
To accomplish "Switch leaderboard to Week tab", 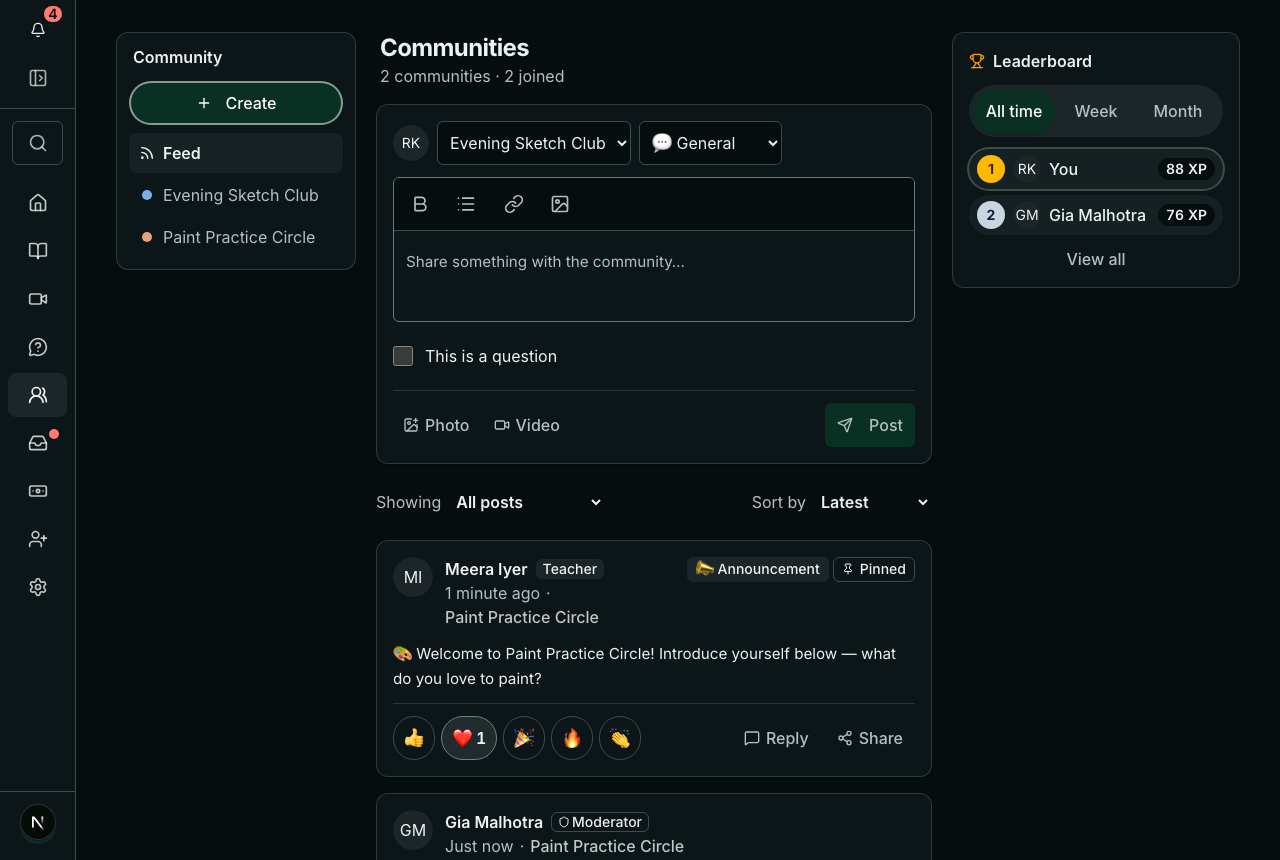I will click(1096, 111).
